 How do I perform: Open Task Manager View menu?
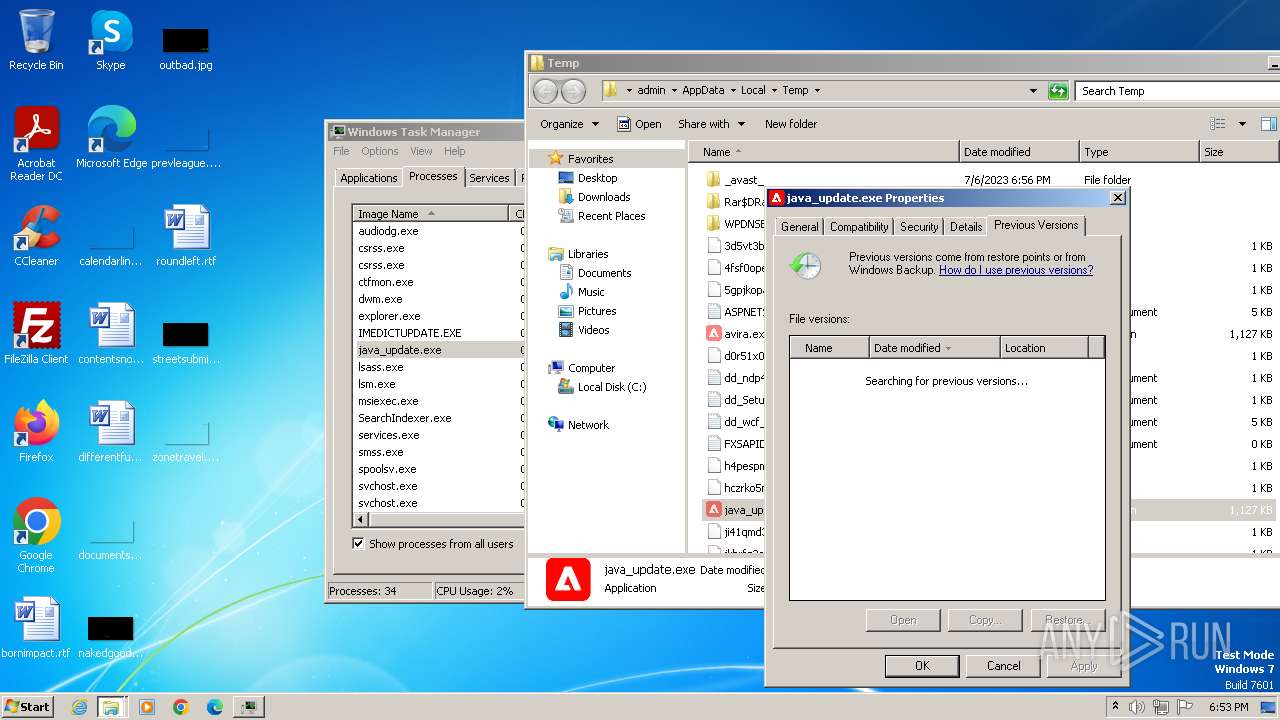(x=421, y=151)
